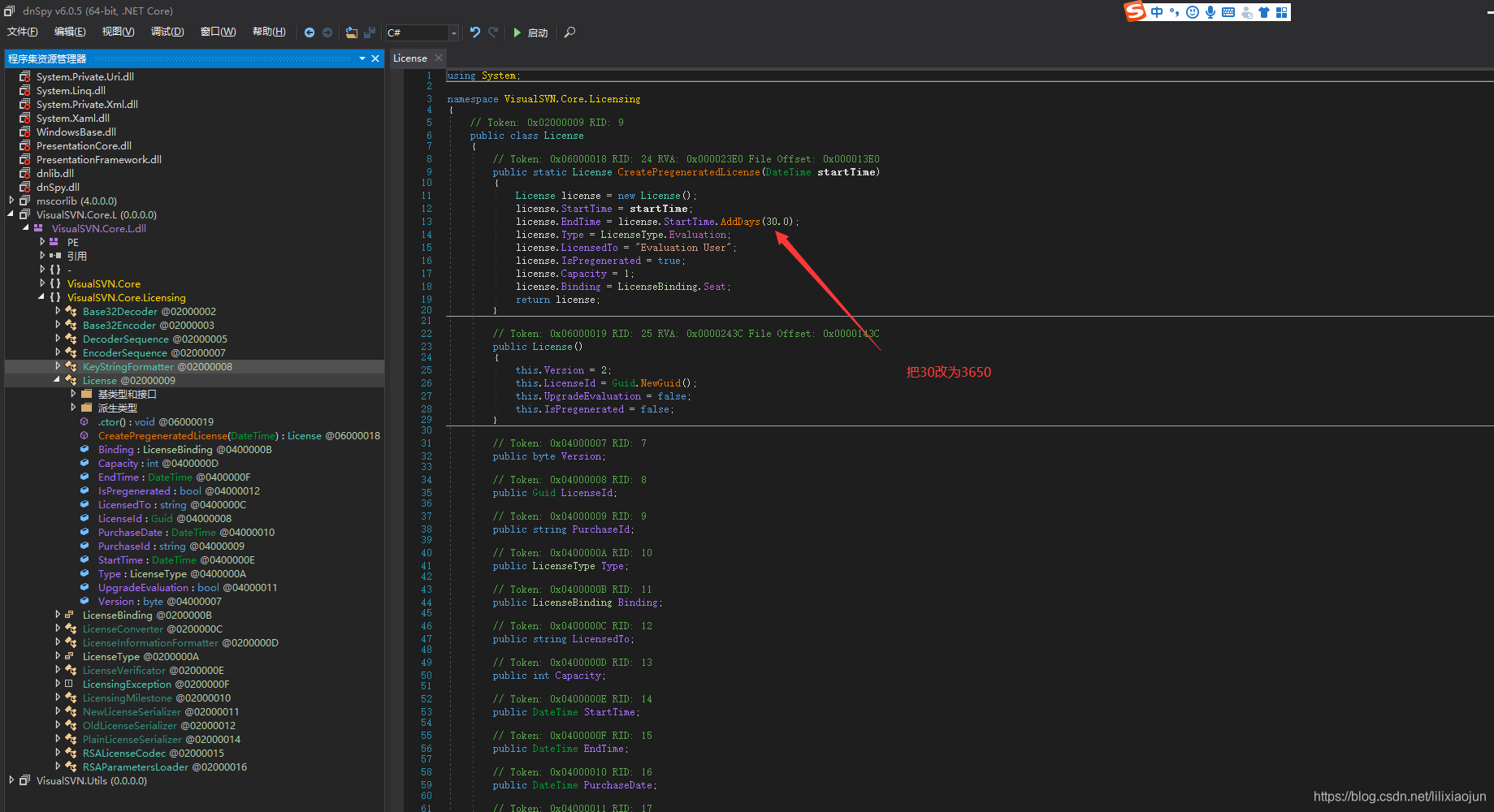1494x812 pixels.
Task: Click the green start debugging play icon
Action: (517, 32)
